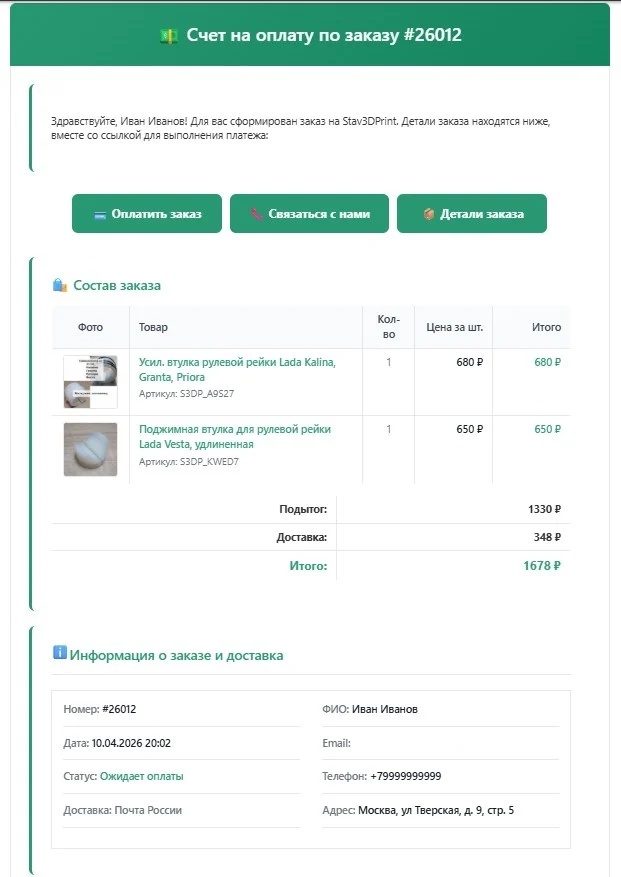Screen dimensions: 621x877
Task: Click the delivery cost 348 ₽
Action: pos(547,537)
